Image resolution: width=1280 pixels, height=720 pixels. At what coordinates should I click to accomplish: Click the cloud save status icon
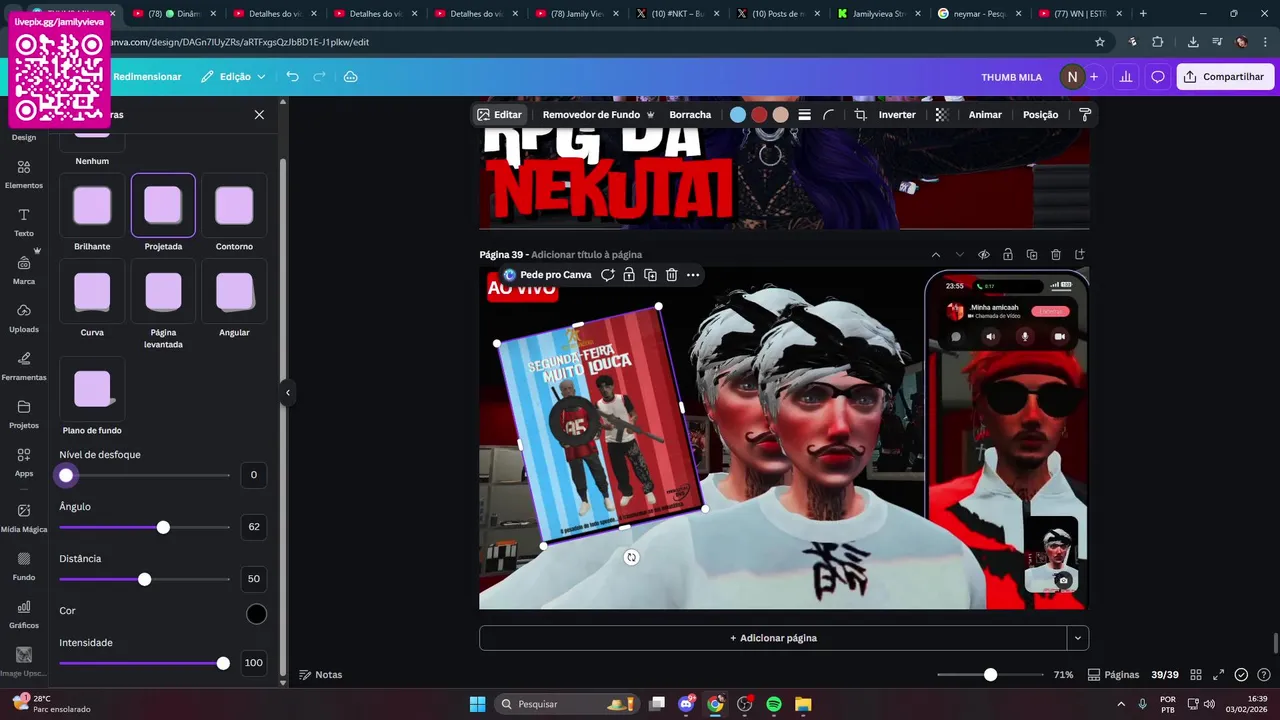click(350, 77)
